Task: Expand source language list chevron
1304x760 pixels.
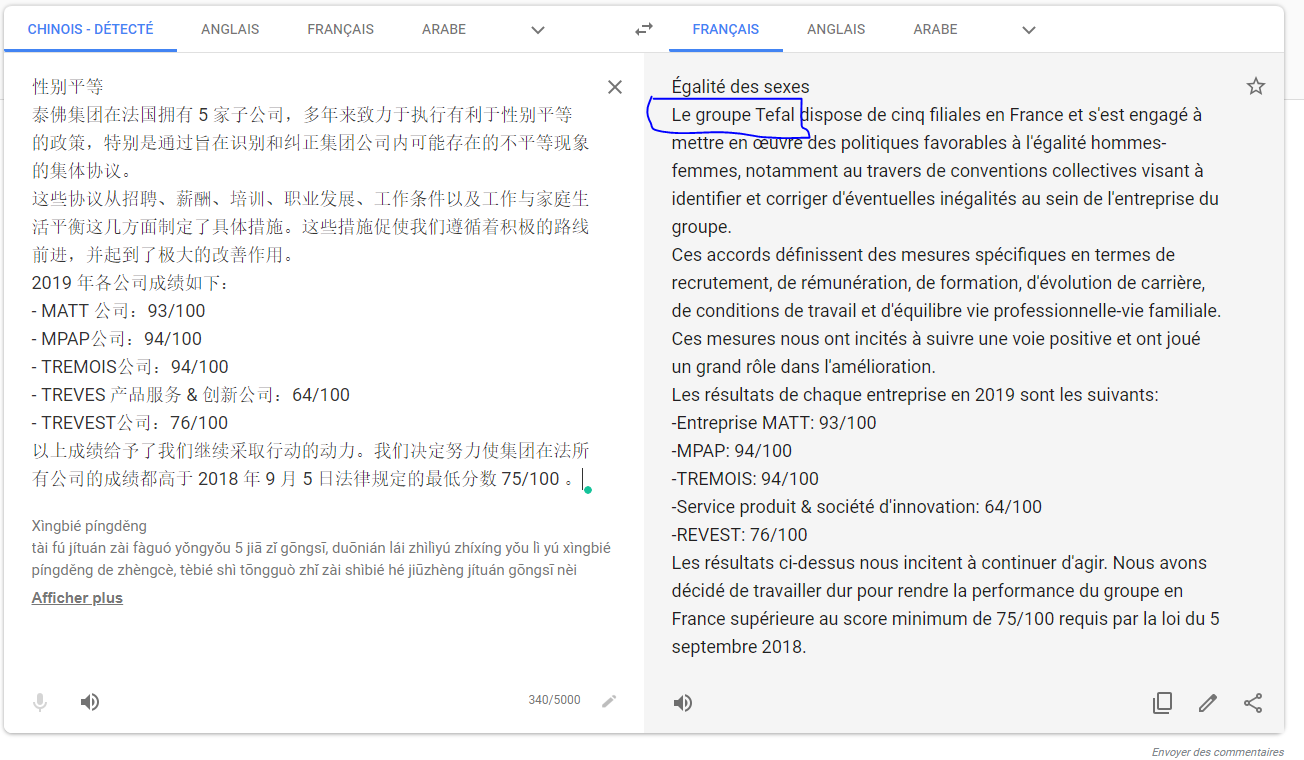Action: click(538, 30)
